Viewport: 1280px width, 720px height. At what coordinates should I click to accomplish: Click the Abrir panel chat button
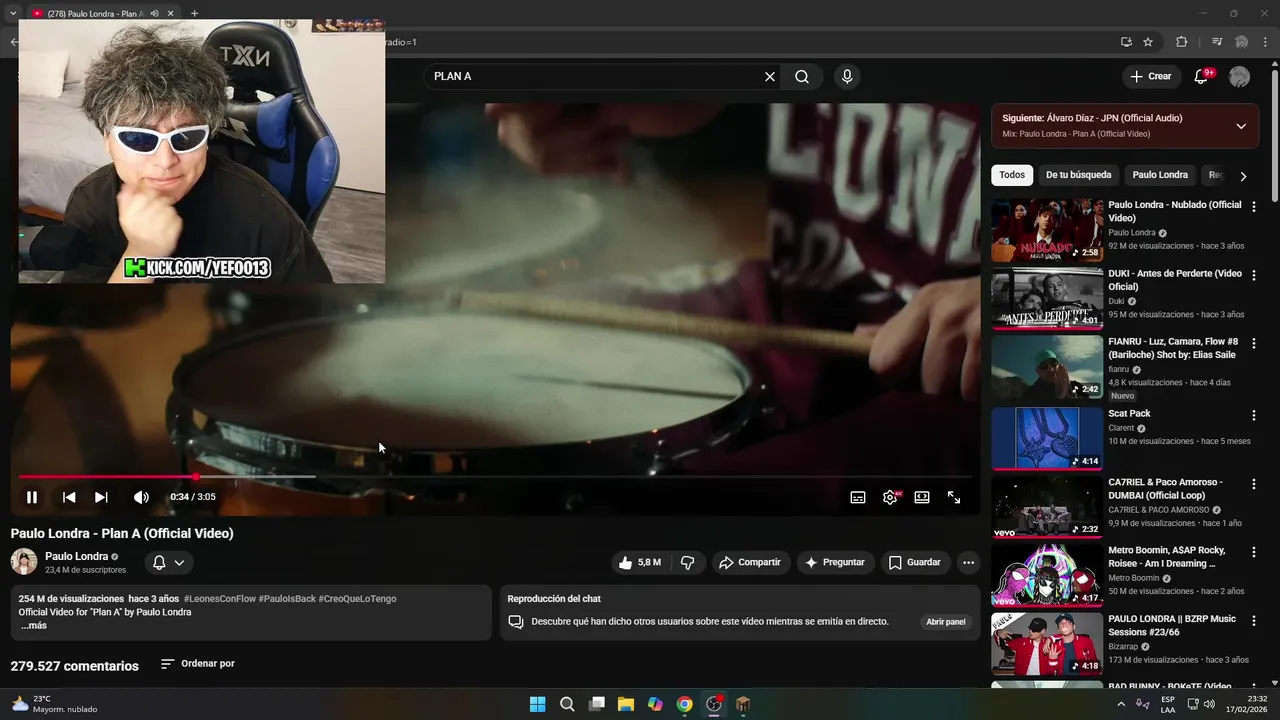pyautogui.click(x=946, y=621)
